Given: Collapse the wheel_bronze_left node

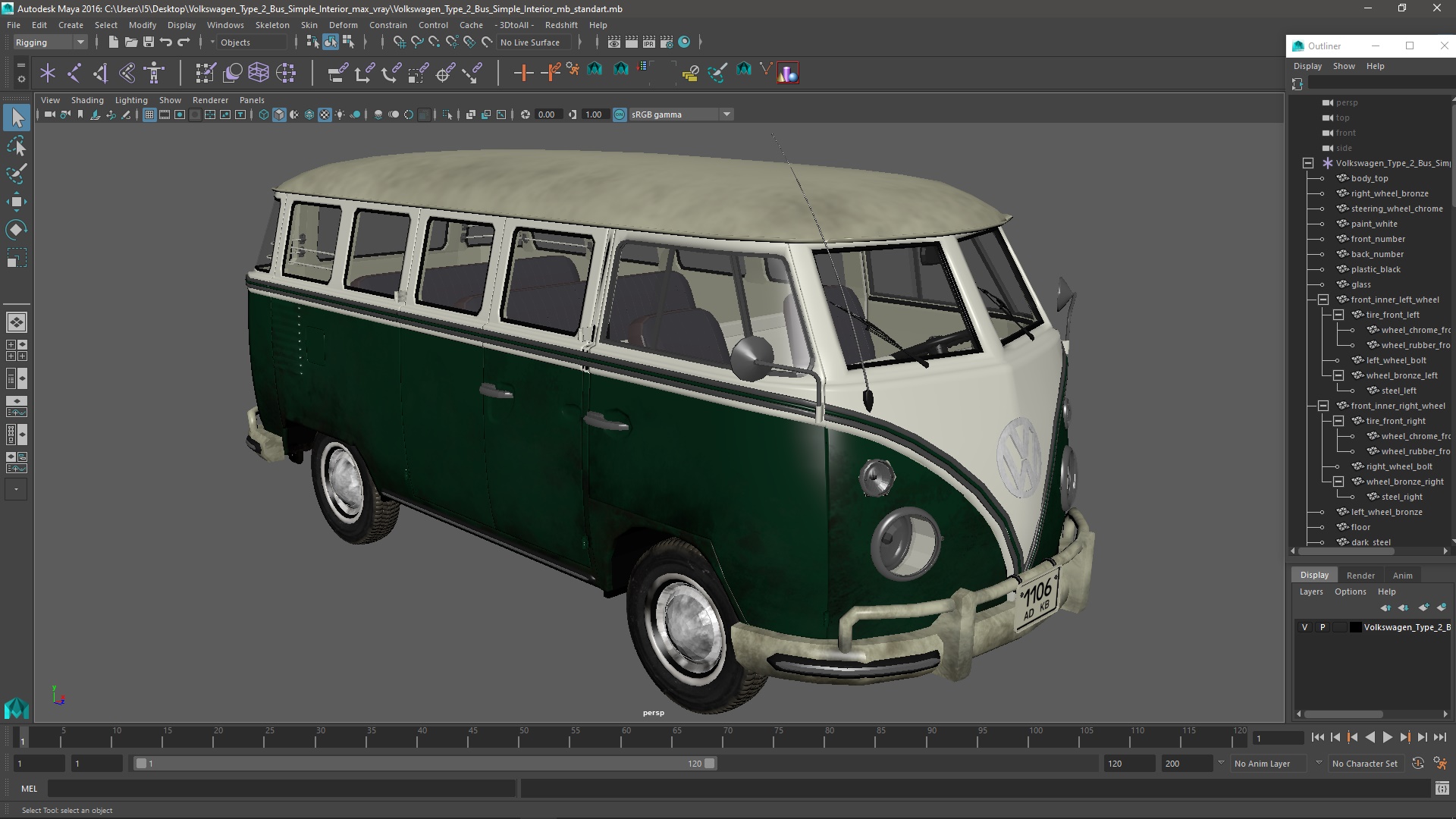Looking at the screenshot, I should click(x=1338, y=375).
